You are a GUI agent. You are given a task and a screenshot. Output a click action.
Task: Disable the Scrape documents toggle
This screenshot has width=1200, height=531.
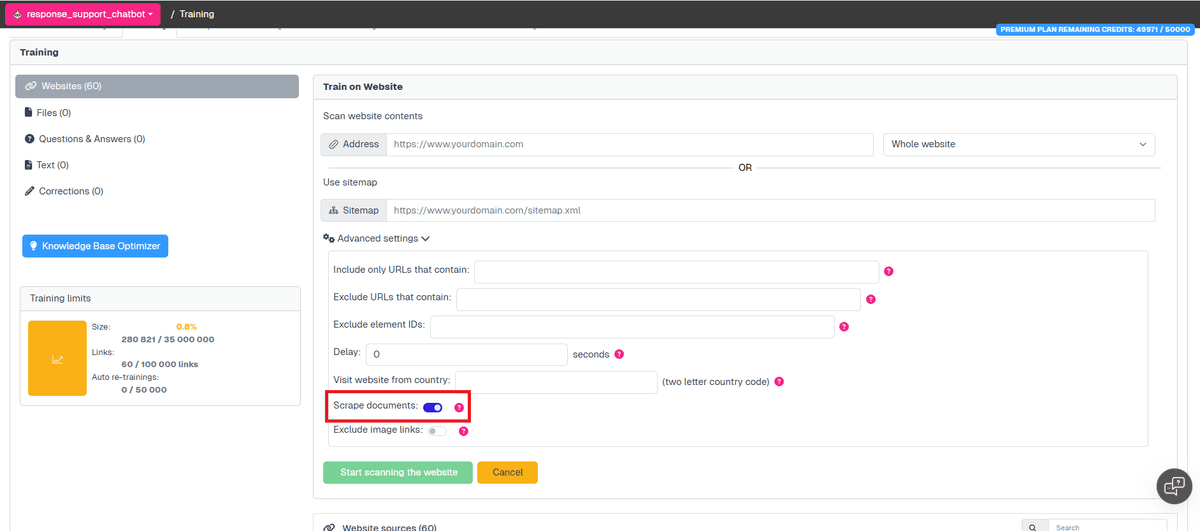coord(433,407)
